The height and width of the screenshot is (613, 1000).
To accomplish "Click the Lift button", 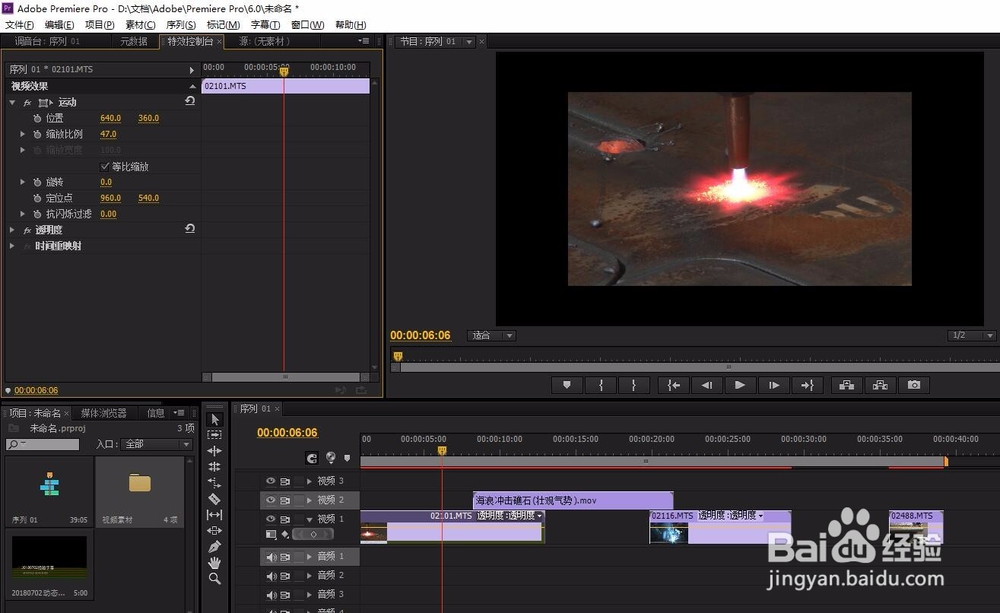I will pyautogui.click(x=846, y=385).
